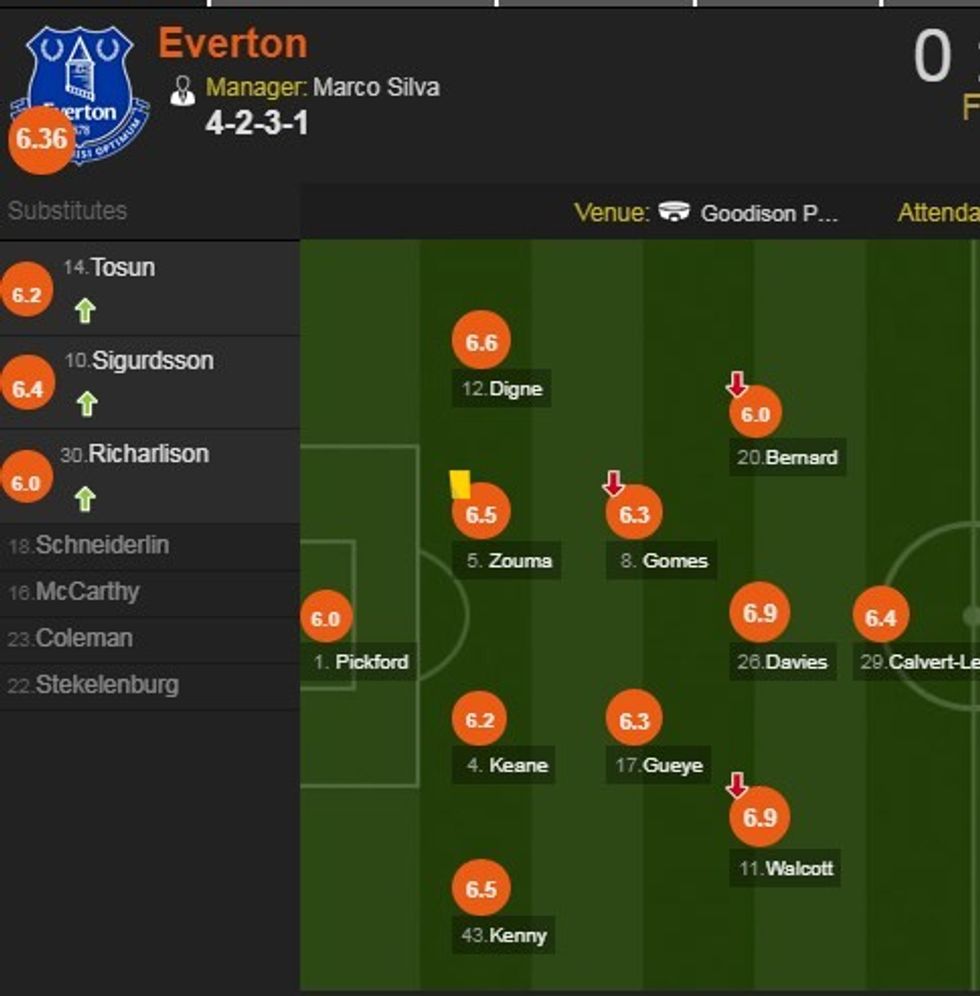Viewport: 980px width, 996px height.
Task: Click Walcott's red substitution arrow
Action: [x=737, y=785]
